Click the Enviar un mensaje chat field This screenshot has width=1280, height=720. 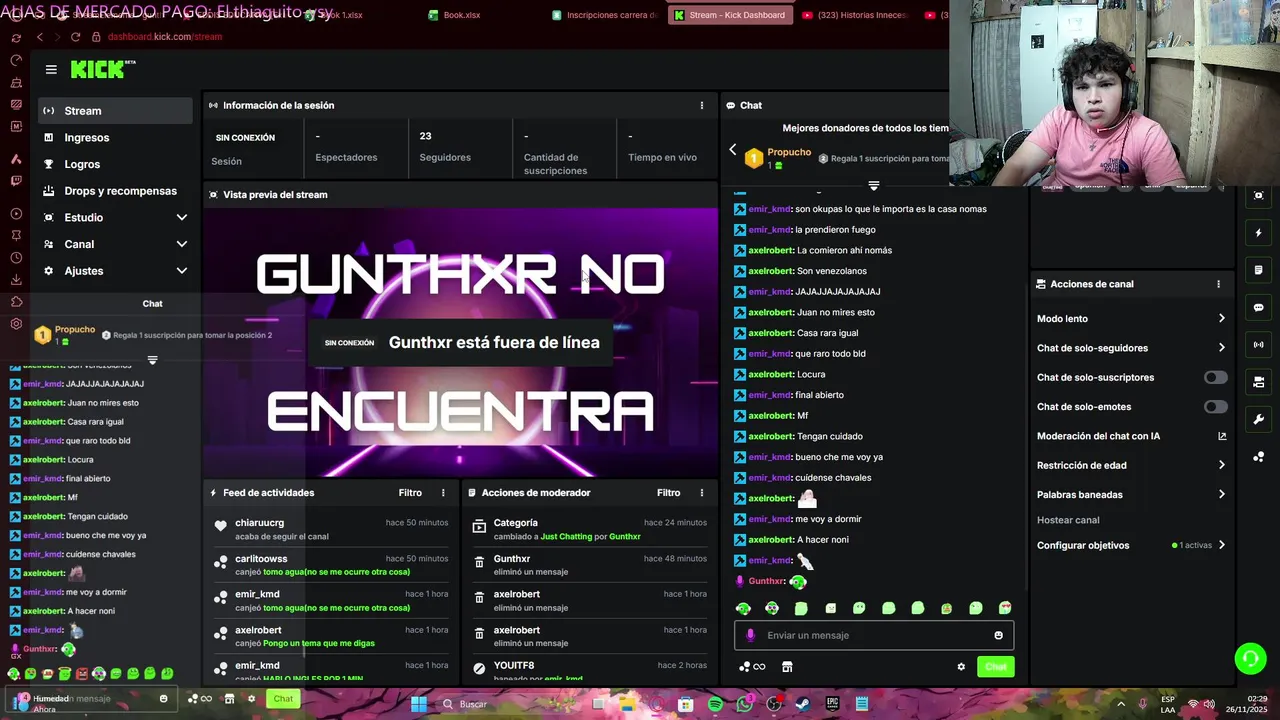pos(874,635)
